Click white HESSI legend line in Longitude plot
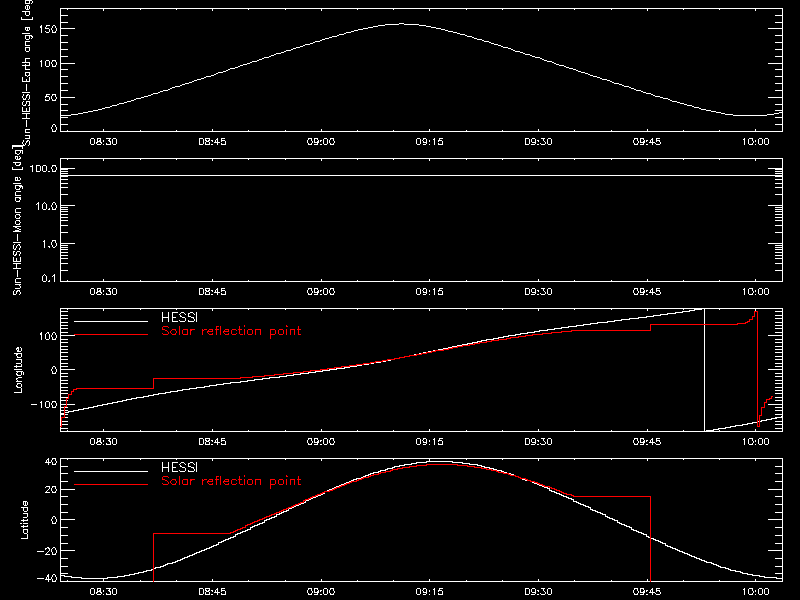 111,321
